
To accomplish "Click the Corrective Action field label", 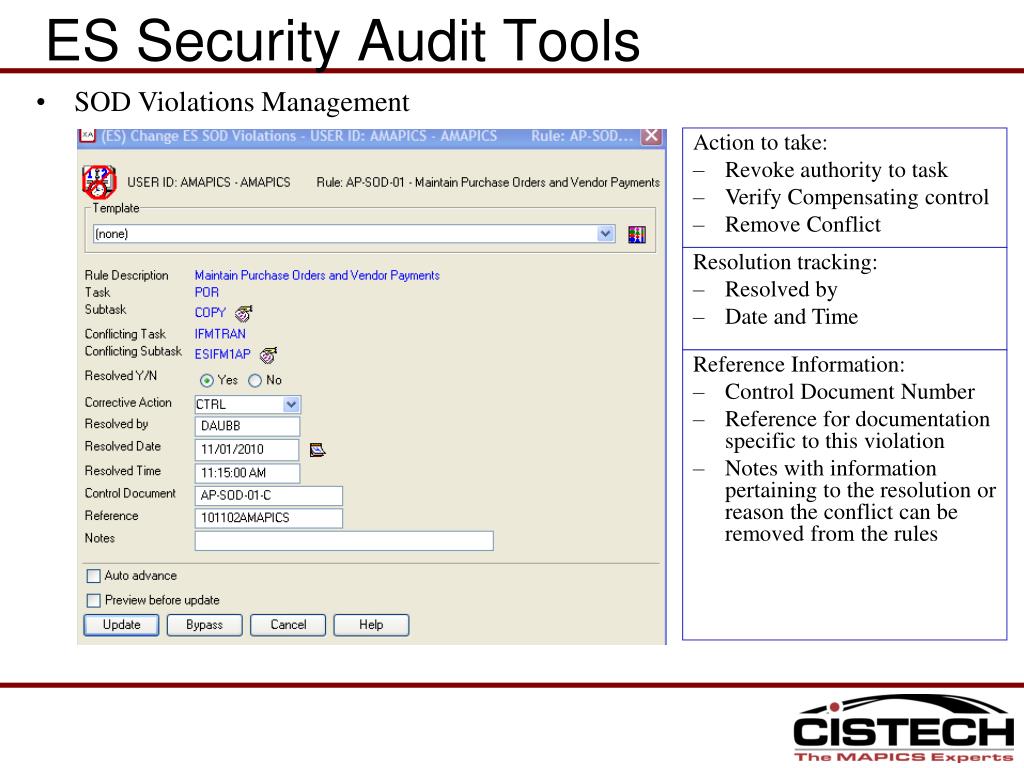I will click(128, 402).
